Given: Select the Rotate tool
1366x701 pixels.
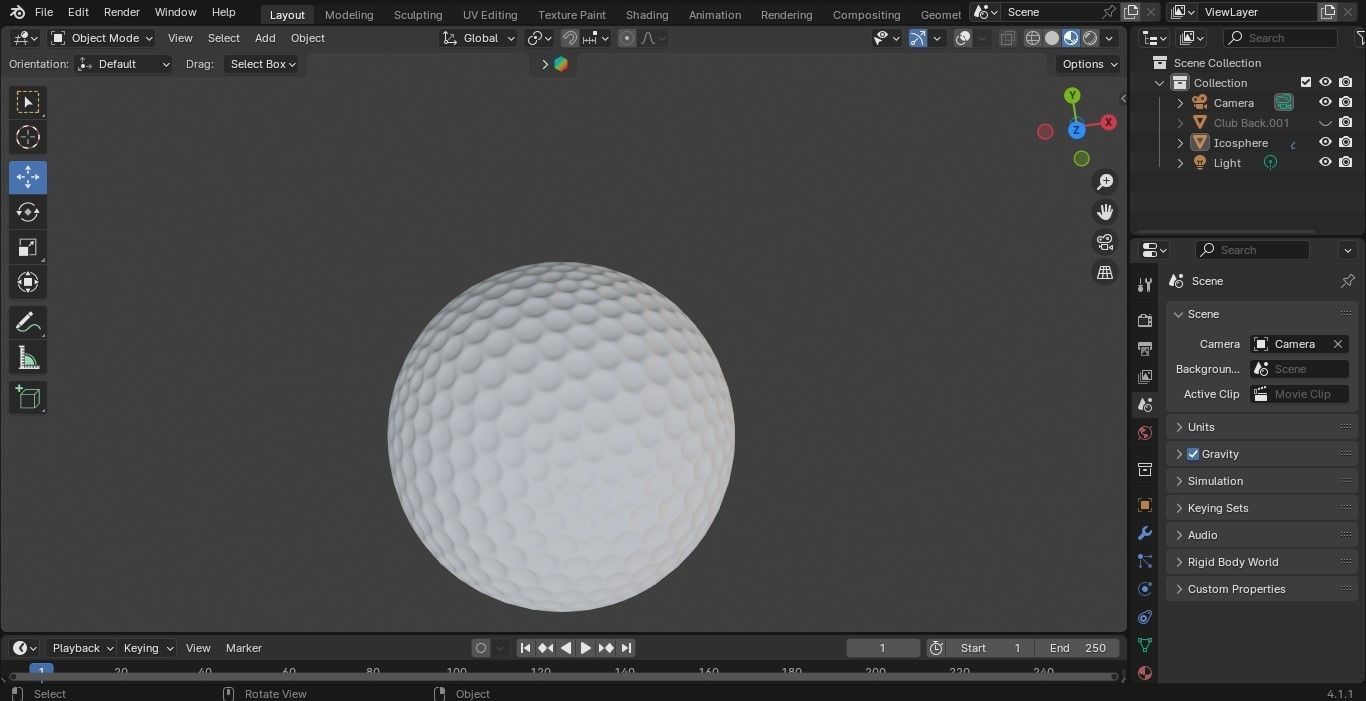Looking at the screenshot, I should 28,212.
